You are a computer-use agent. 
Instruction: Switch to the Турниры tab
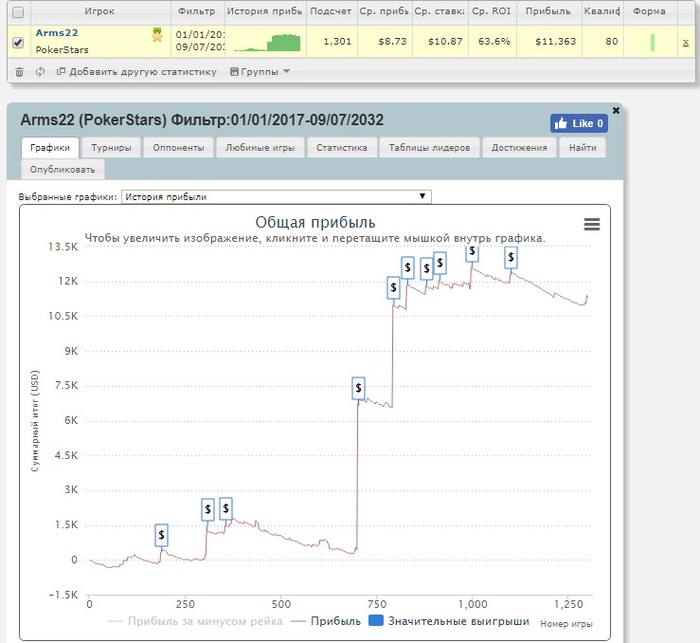111,148
